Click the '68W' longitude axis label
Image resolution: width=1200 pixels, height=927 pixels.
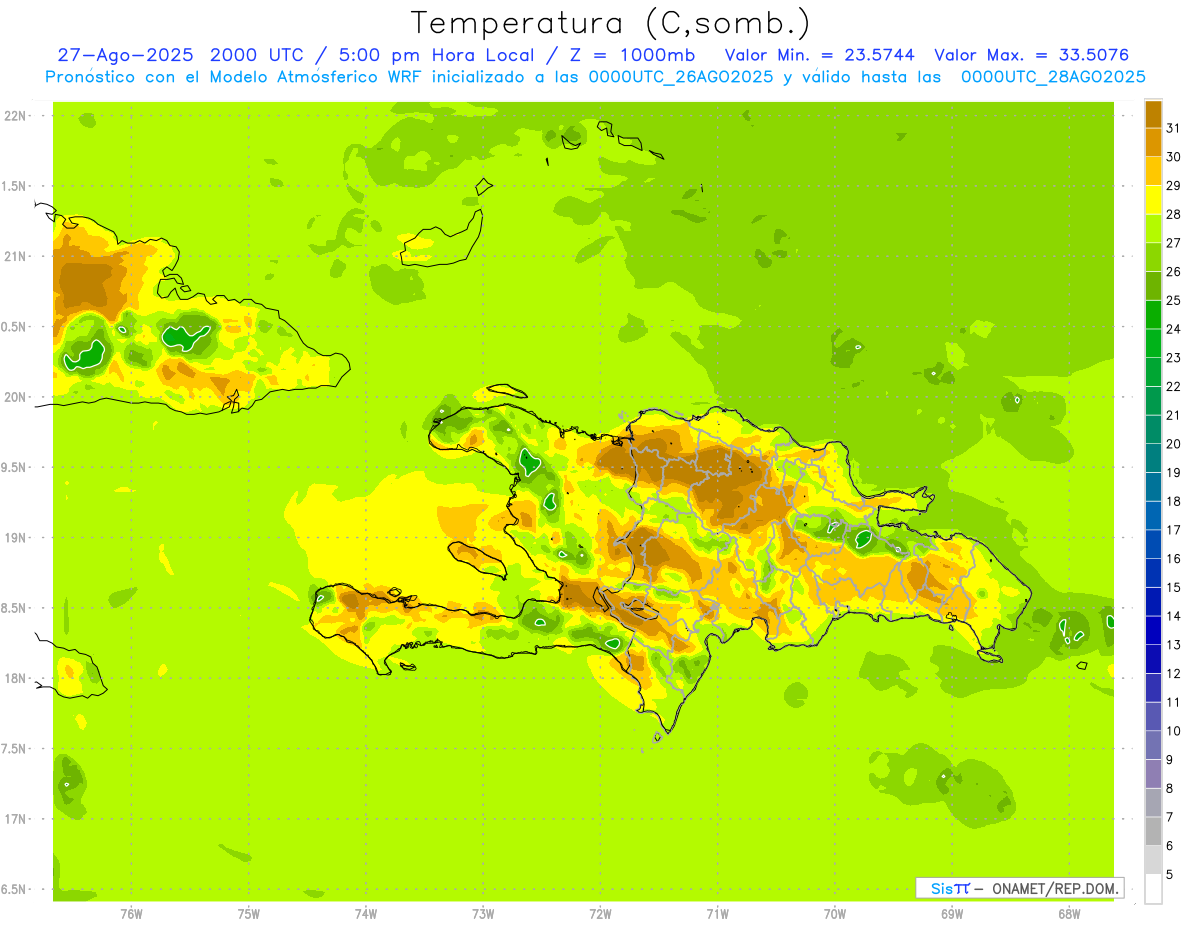(x=1069, y=914)
